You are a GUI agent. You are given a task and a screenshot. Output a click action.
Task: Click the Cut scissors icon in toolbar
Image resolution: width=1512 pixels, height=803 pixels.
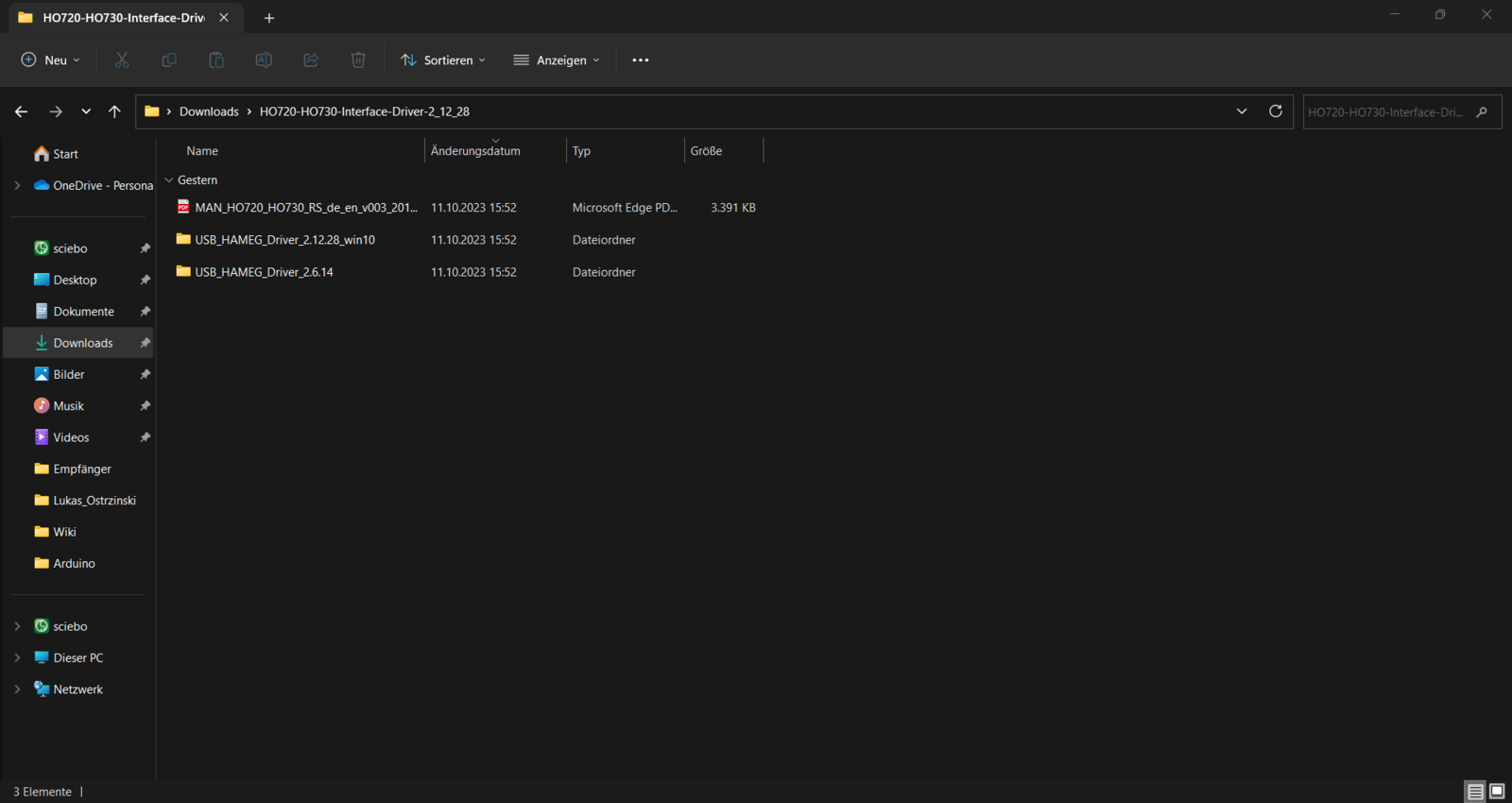tap(122, 60)
